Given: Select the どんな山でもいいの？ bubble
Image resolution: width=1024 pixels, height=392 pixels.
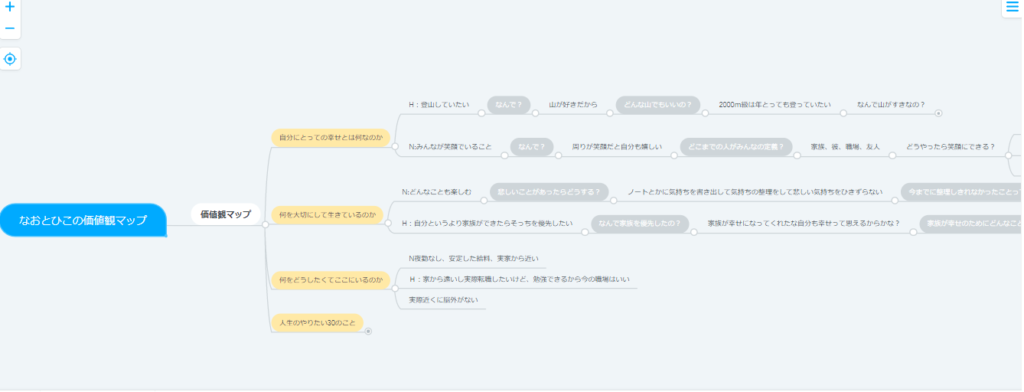Looking at the screenshot, I should [x=658, y=105].
